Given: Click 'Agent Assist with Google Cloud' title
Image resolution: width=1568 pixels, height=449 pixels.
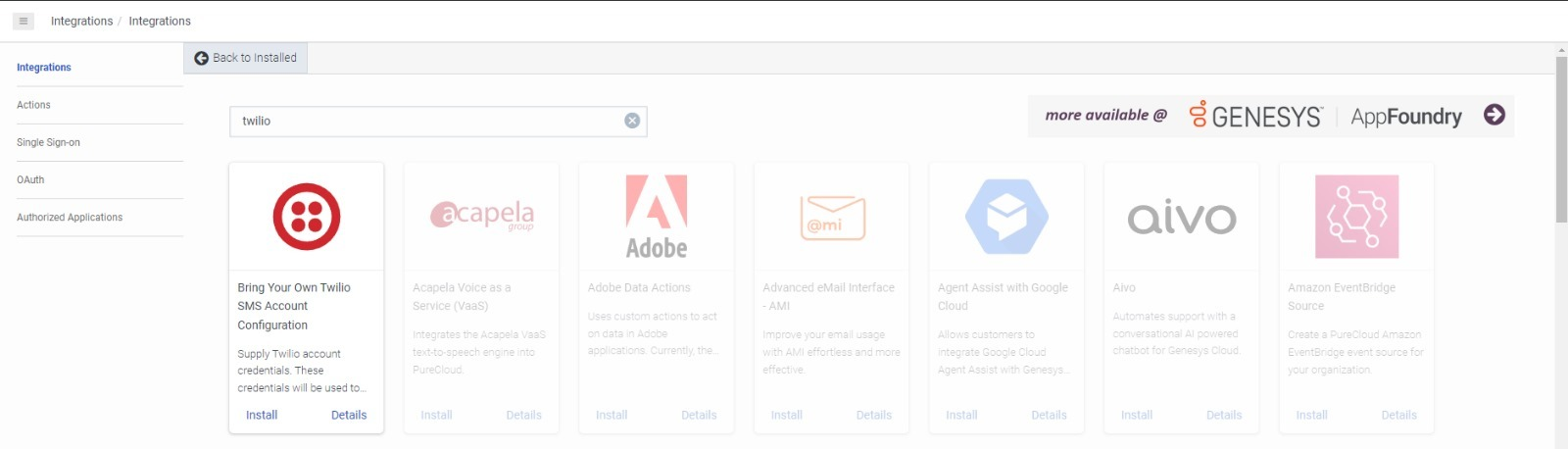Looking at the screenshot, I should coord(1003,296).
